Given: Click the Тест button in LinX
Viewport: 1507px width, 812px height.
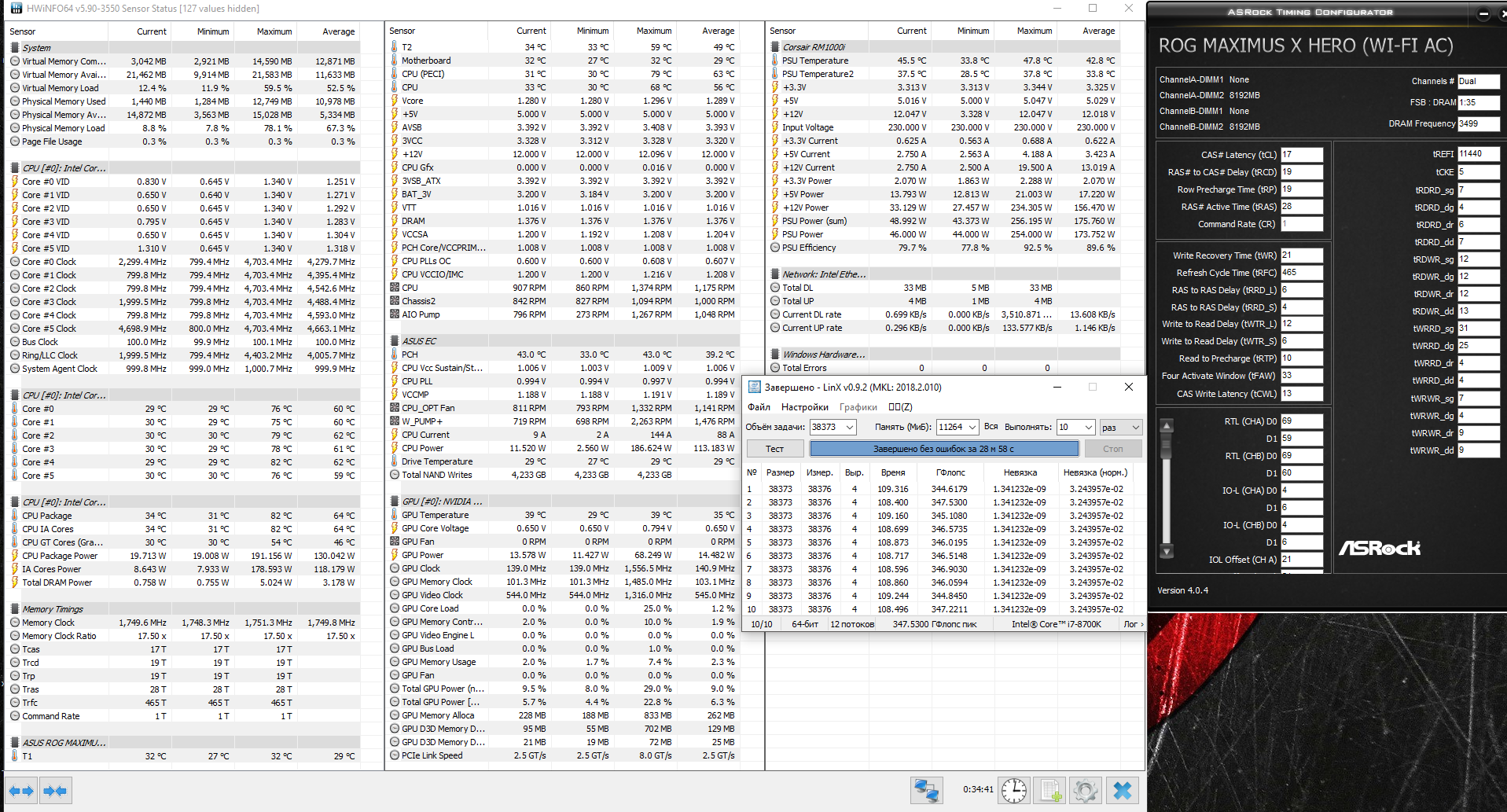Looking at the screenshot, I should [775, 449].
